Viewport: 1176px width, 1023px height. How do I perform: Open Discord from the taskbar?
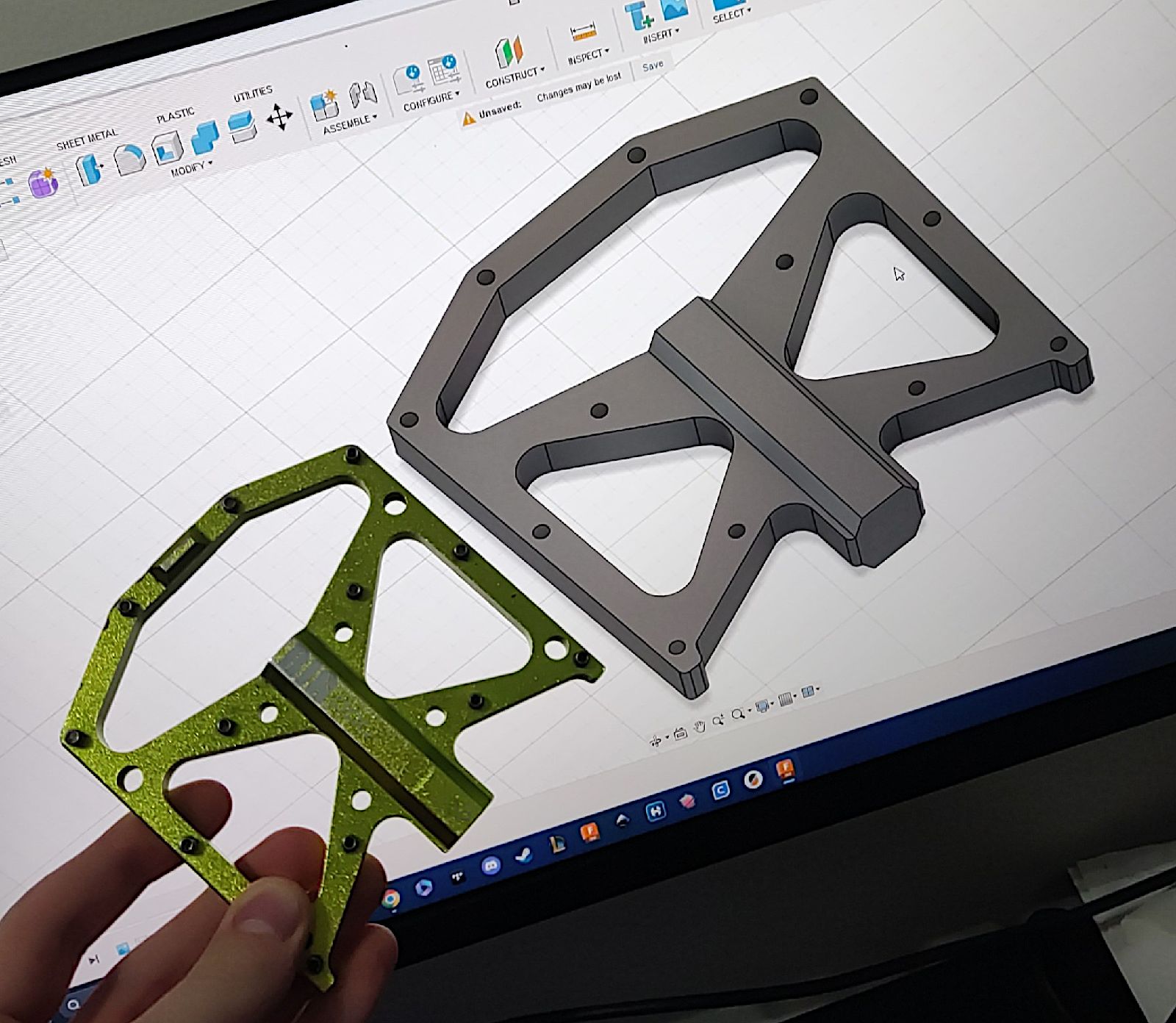[x=491, y=865]
